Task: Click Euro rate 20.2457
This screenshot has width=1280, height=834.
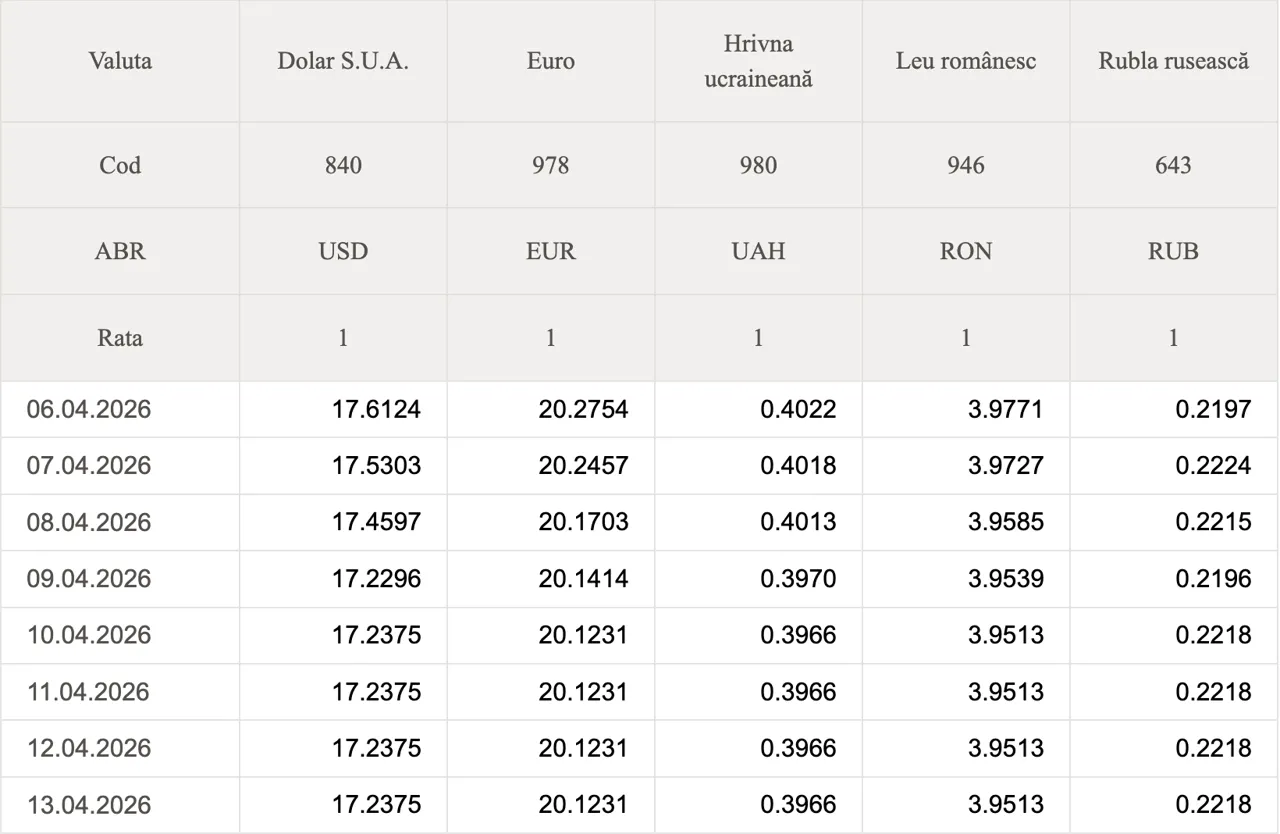Action: 583,466
